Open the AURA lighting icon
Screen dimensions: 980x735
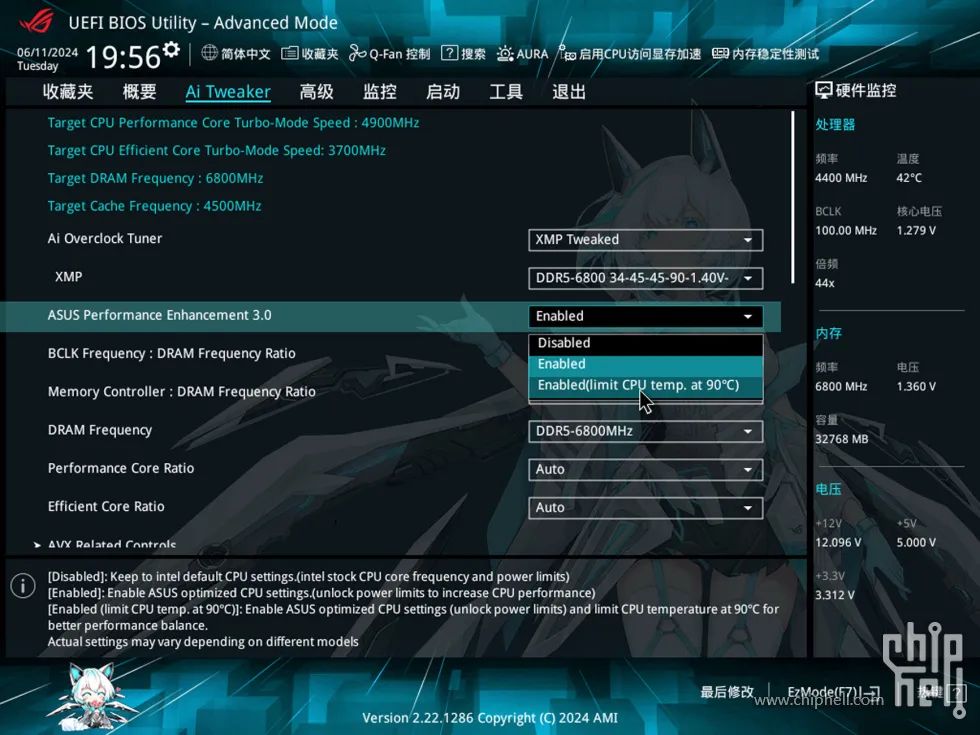pos(505,53)
